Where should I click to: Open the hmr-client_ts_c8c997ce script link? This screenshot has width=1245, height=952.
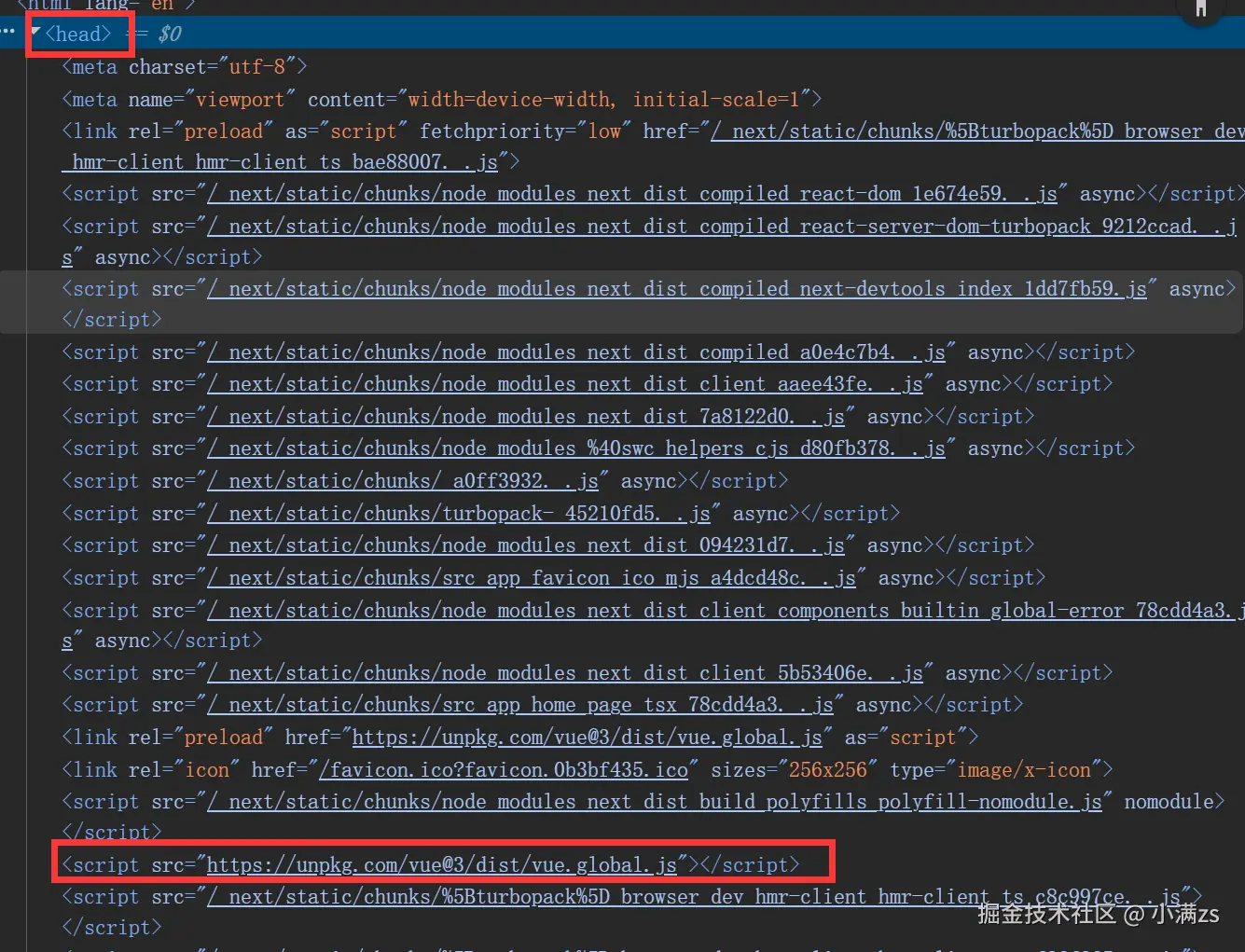click(694, 897)
